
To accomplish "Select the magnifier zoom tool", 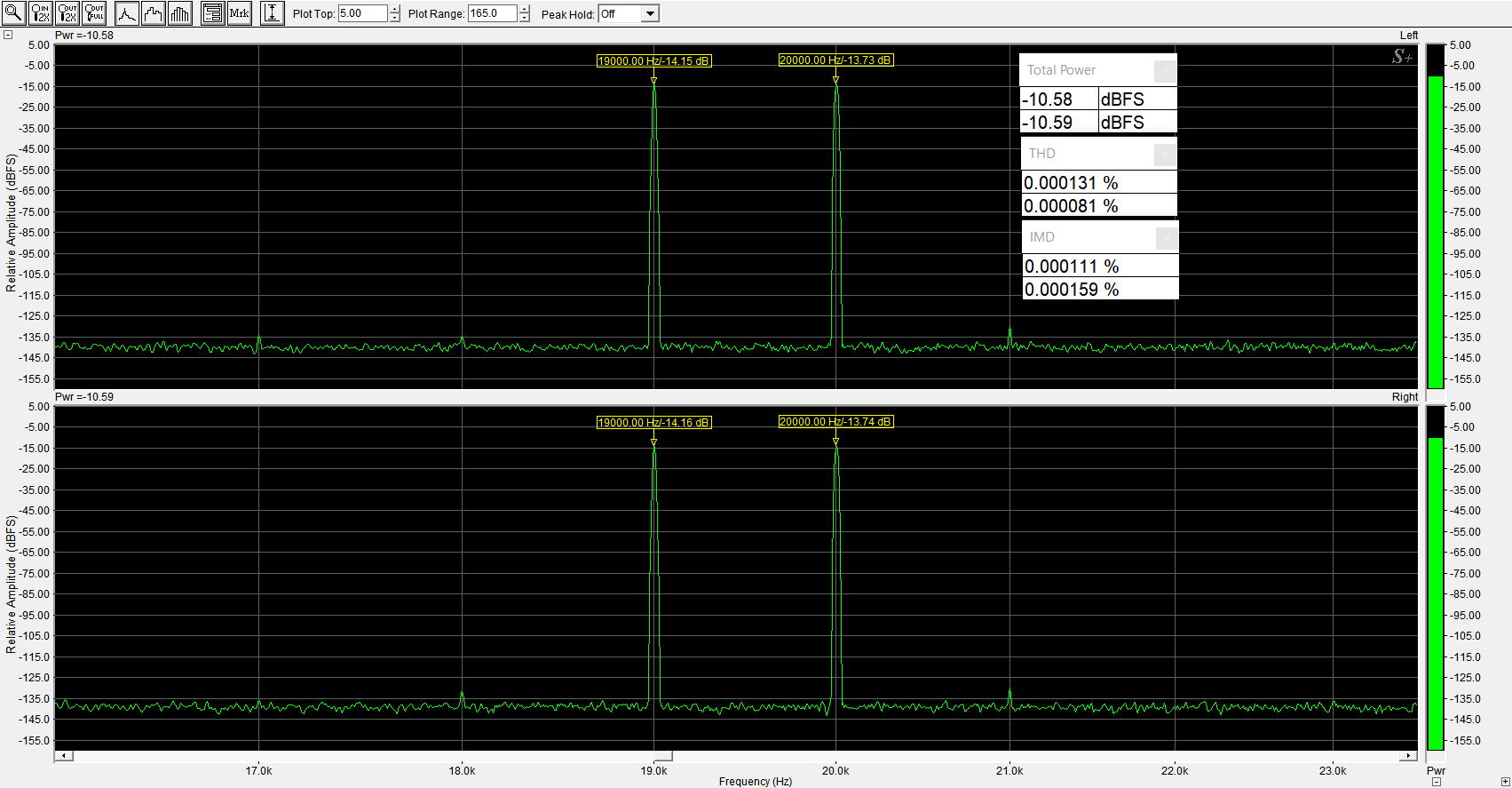I will (x=13, y=13).
